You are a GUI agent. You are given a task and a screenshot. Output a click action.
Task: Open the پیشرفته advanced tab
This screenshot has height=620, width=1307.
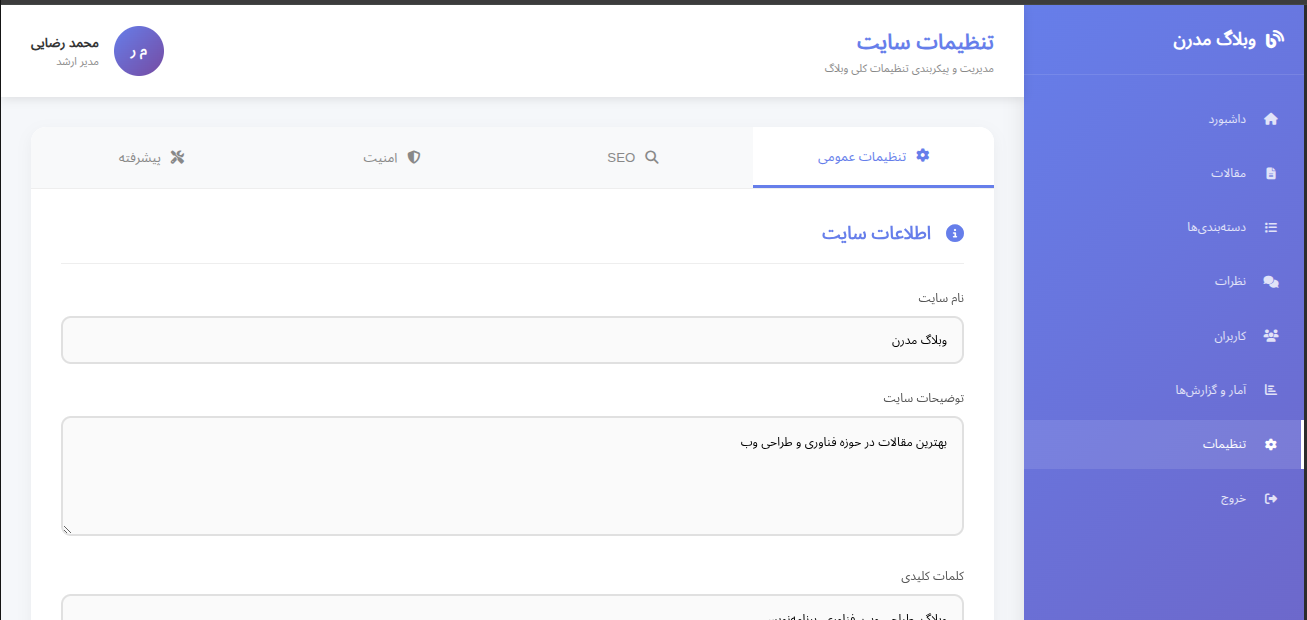click(x=151, y=158)
